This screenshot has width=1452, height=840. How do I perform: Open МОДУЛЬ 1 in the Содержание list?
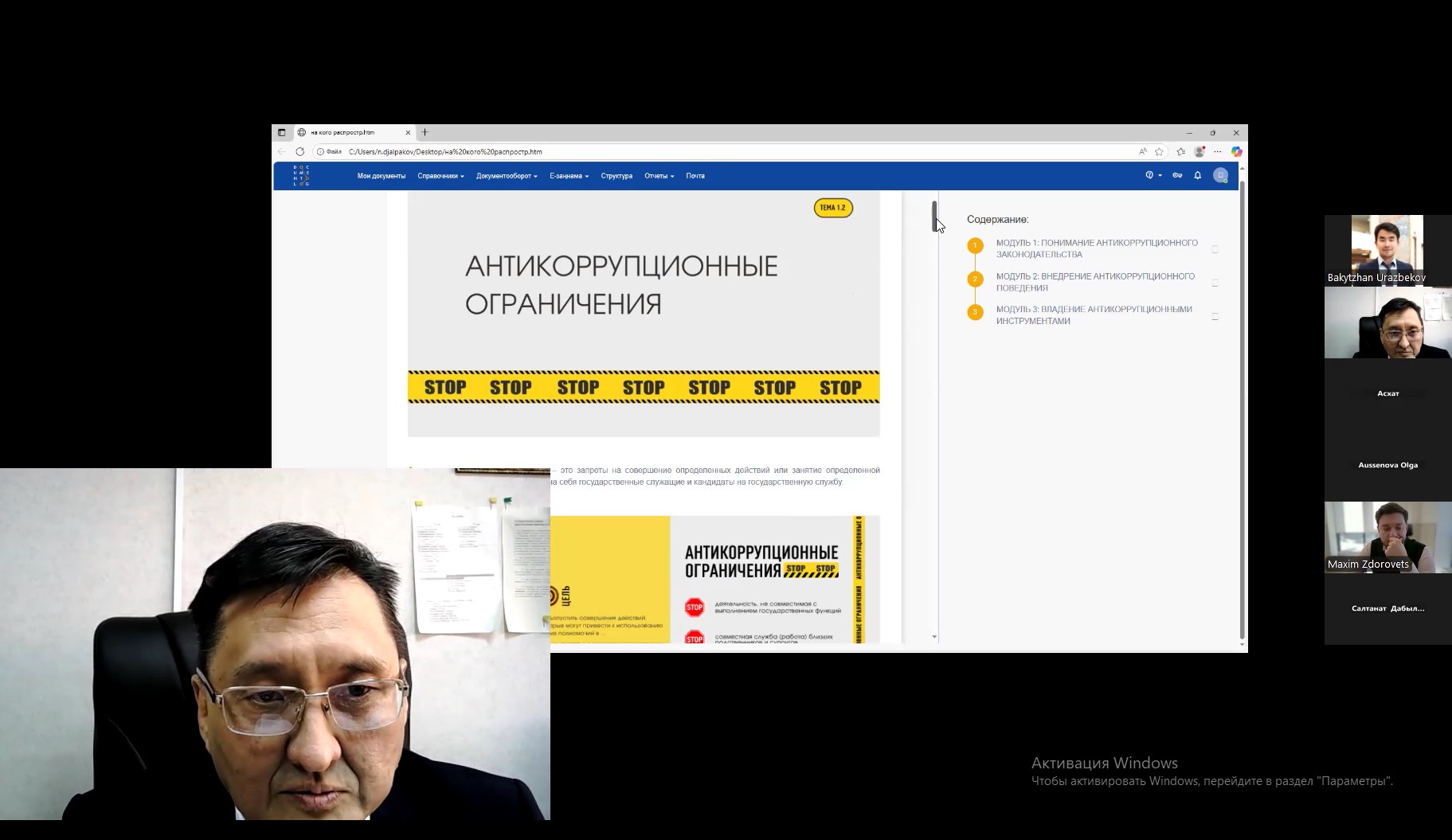pyautogui.click(x=1097, y=249)
